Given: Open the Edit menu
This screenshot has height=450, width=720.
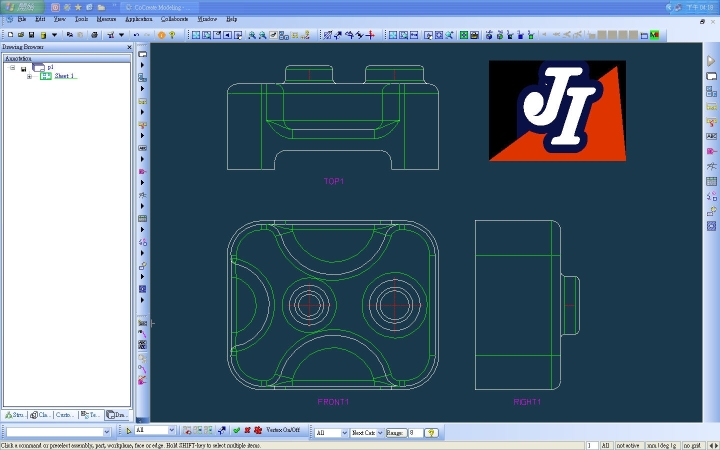Looking at the screenshot, I should (40, 19).
